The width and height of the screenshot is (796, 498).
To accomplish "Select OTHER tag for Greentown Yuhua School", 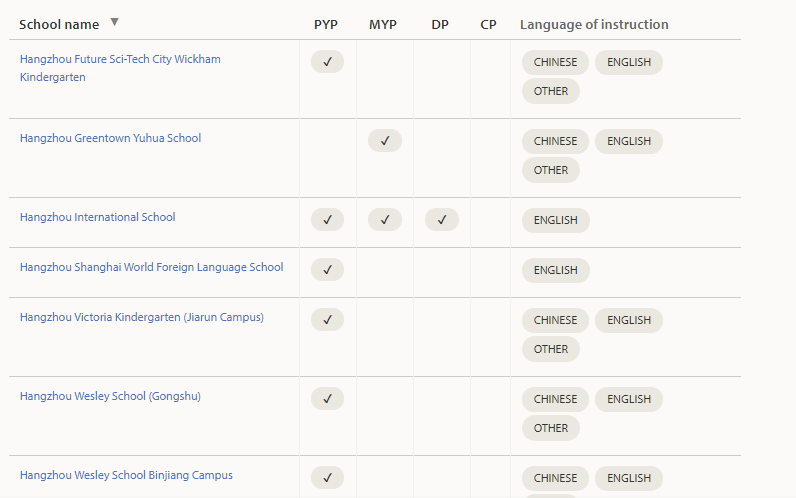I will [551, 170].
